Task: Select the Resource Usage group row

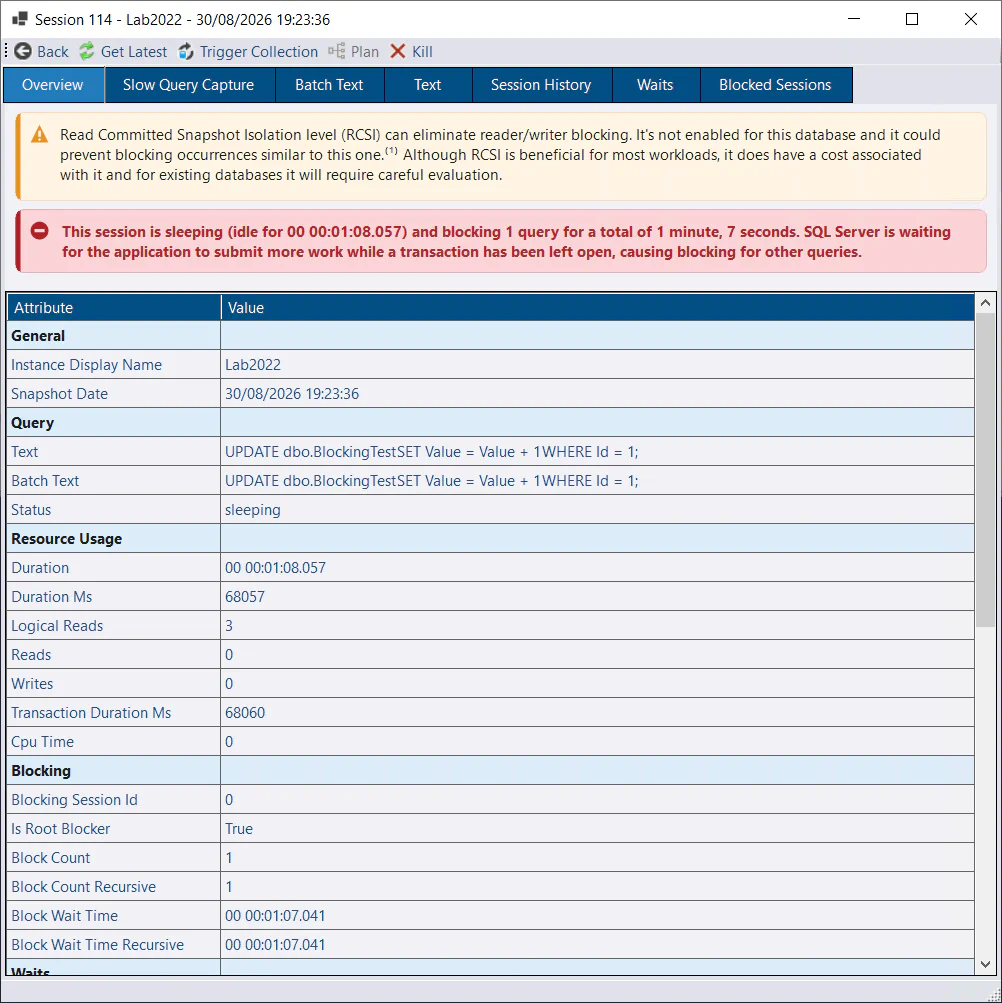Action: [x=491, y=539]
